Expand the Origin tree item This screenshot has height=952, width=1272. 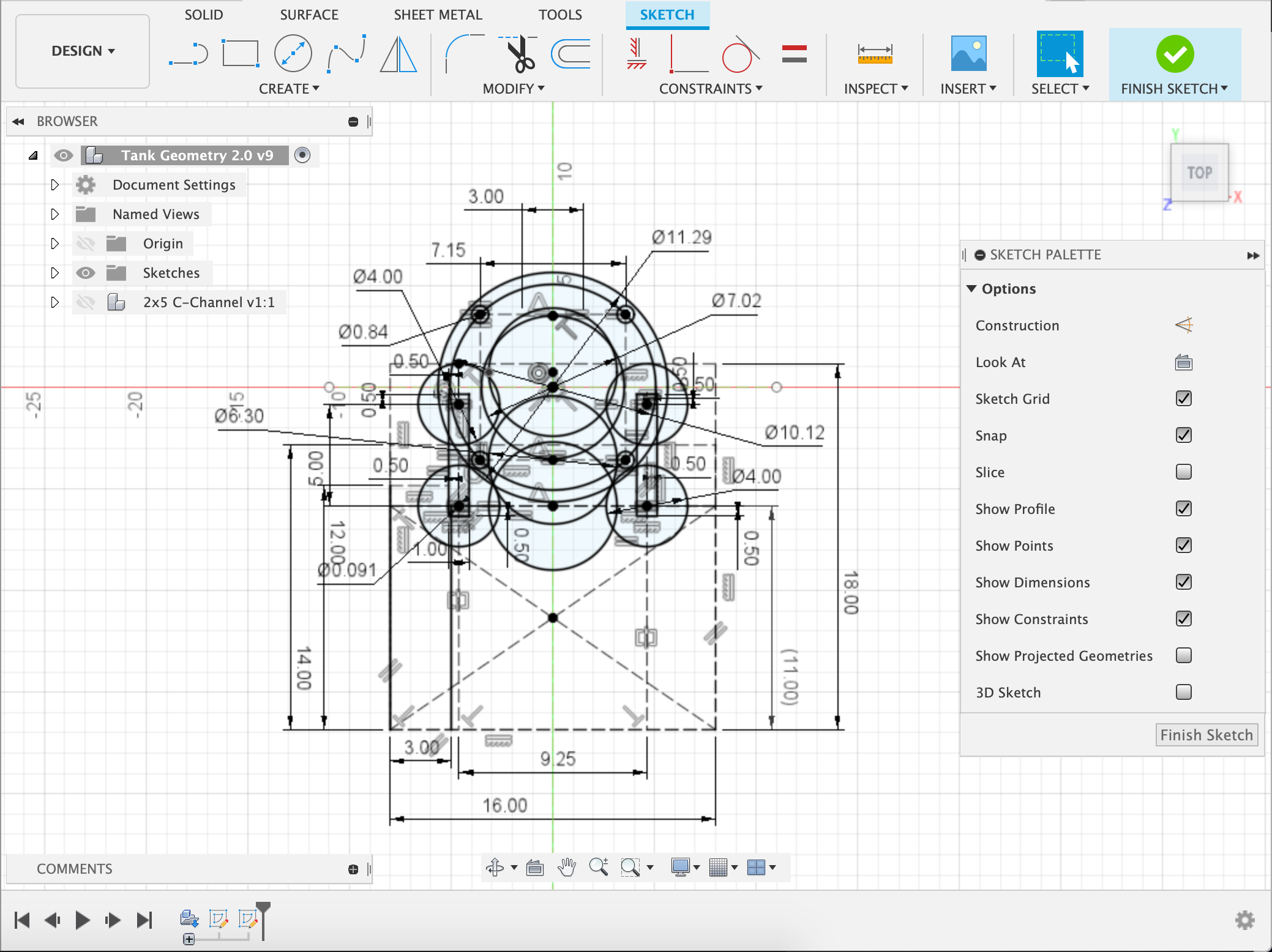coord(55,243)
